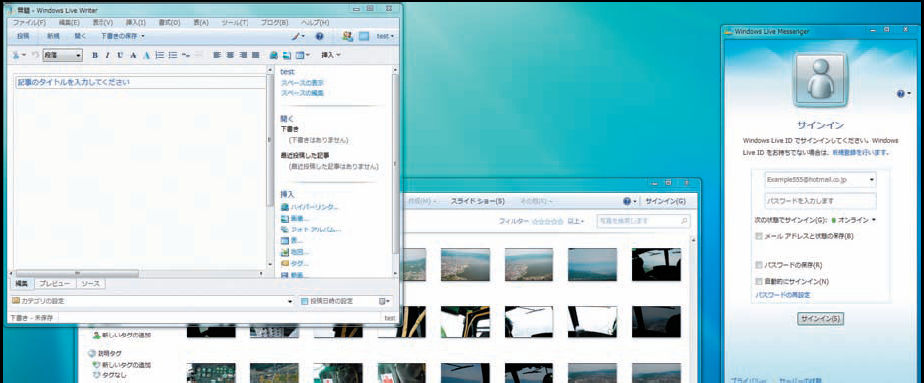This screenshot has width=924, height=383.
Task: Click the '新規' toolbar button
Action: coord(53,37)
